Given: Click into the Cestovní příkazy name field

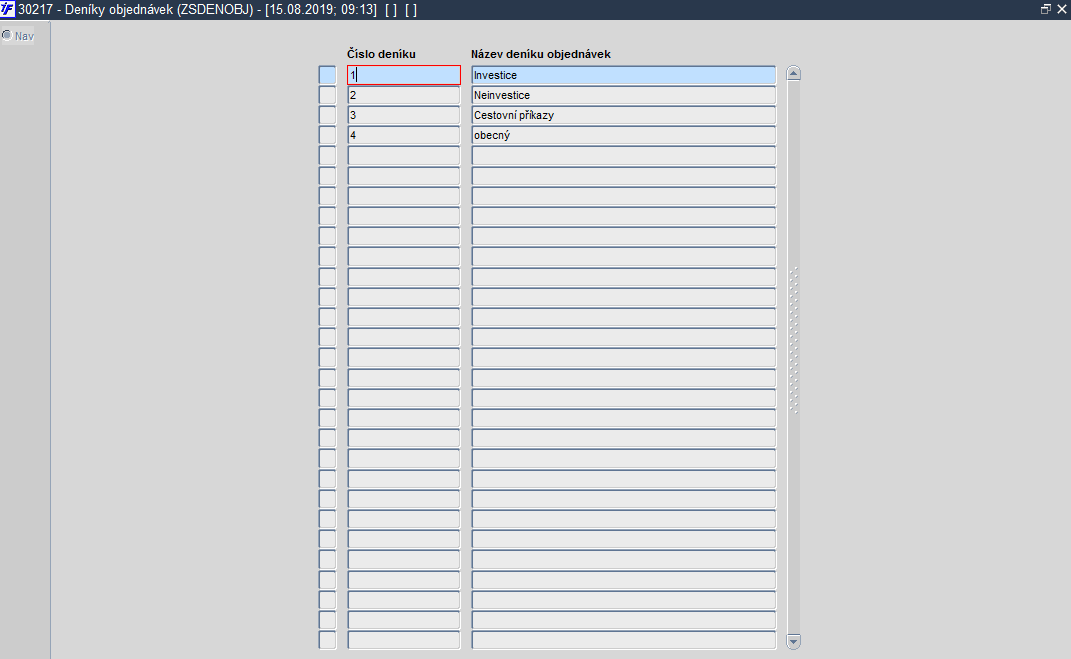Looking at the screenshot, I should 624,115.
